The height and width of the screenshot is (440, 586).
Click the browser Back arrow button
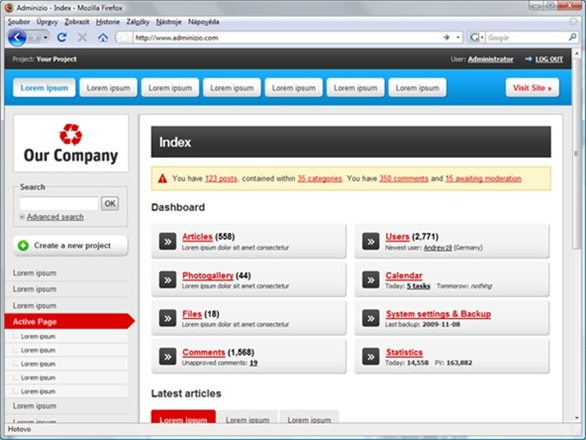[x=17, y=38]
